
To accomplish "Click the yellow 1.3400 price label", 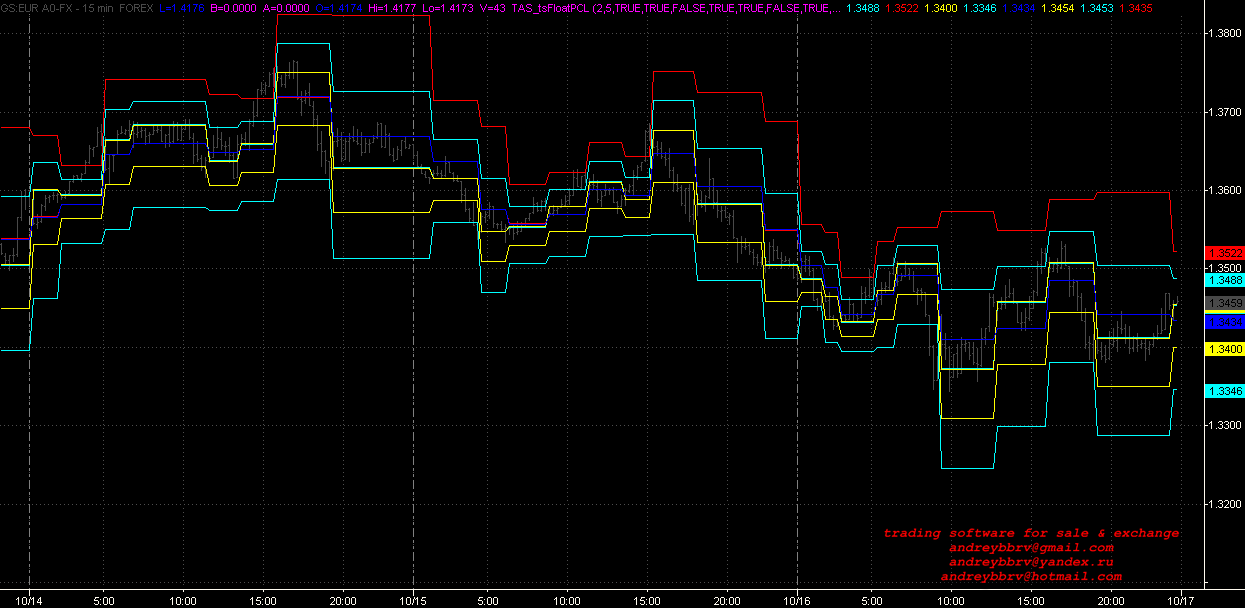I will (x=1224, y=349).
